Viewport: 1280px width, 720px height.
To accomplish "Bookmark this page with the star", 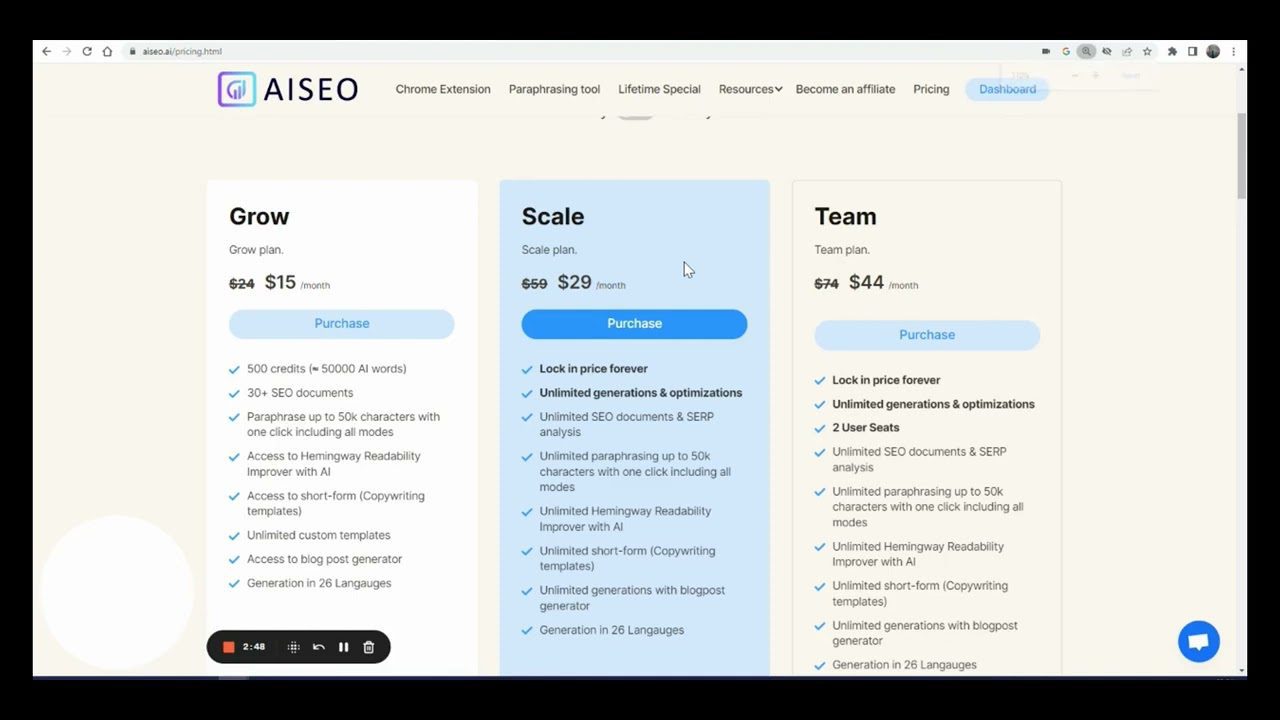I will coord(1147,52).
